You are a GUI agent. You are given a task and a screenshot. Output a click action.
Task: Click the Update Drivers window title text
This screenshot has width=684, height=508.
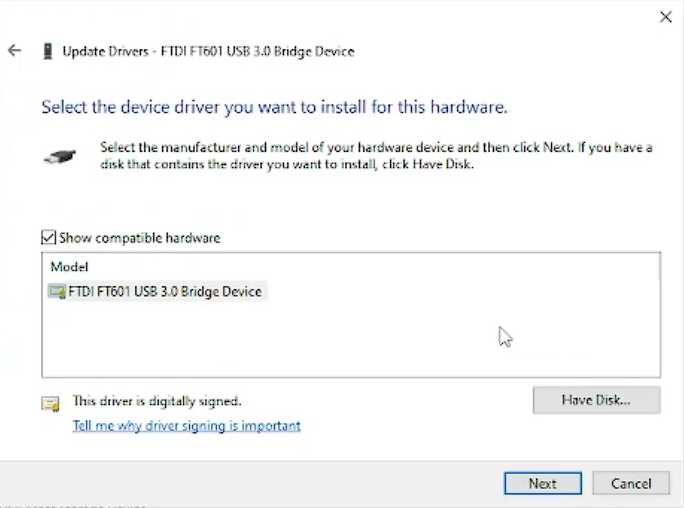tap(208, 51)
